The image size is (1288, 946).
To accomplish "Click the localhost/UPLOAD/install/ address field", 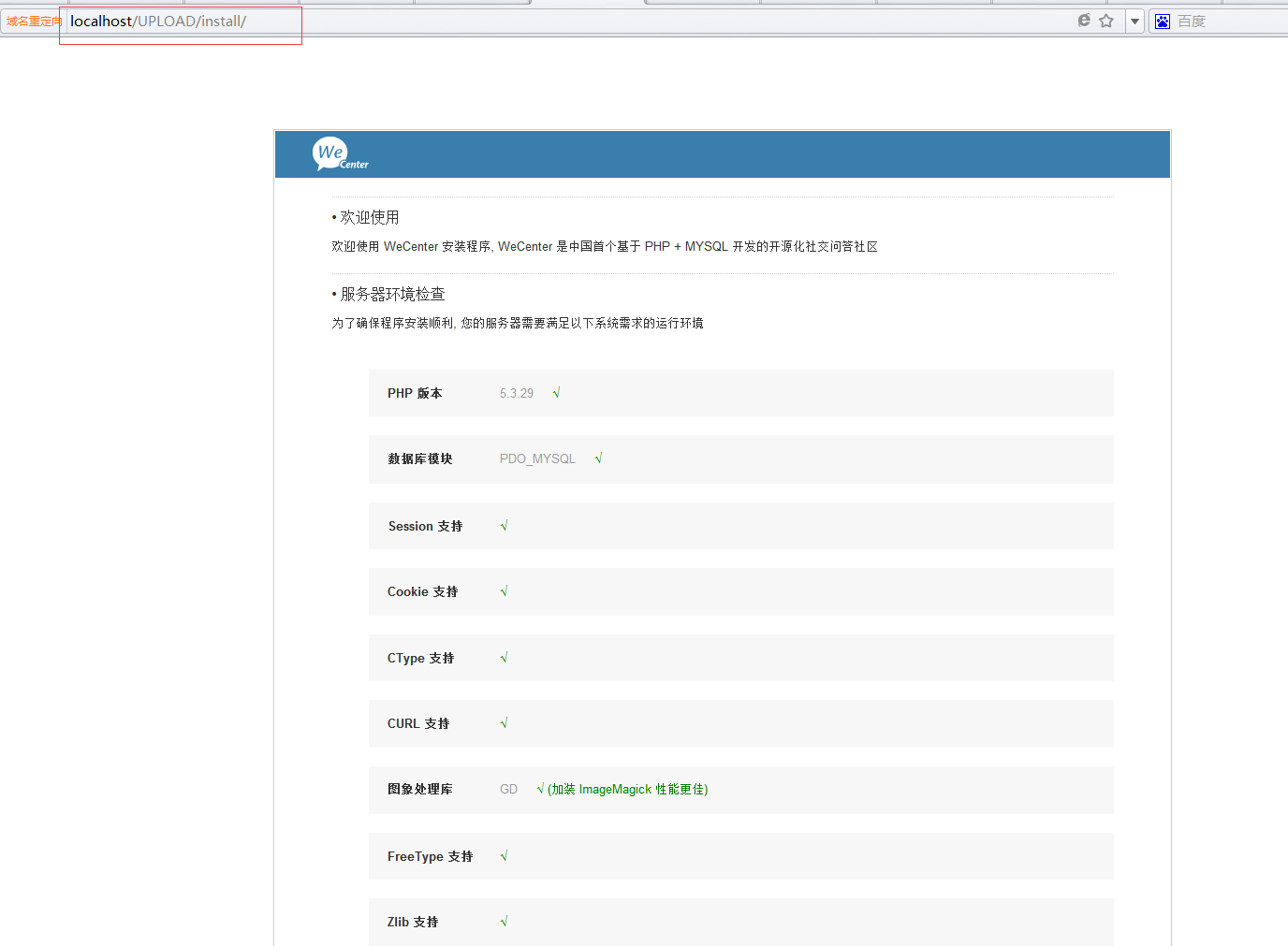I will pyautogui.click(x=571, y=22).
